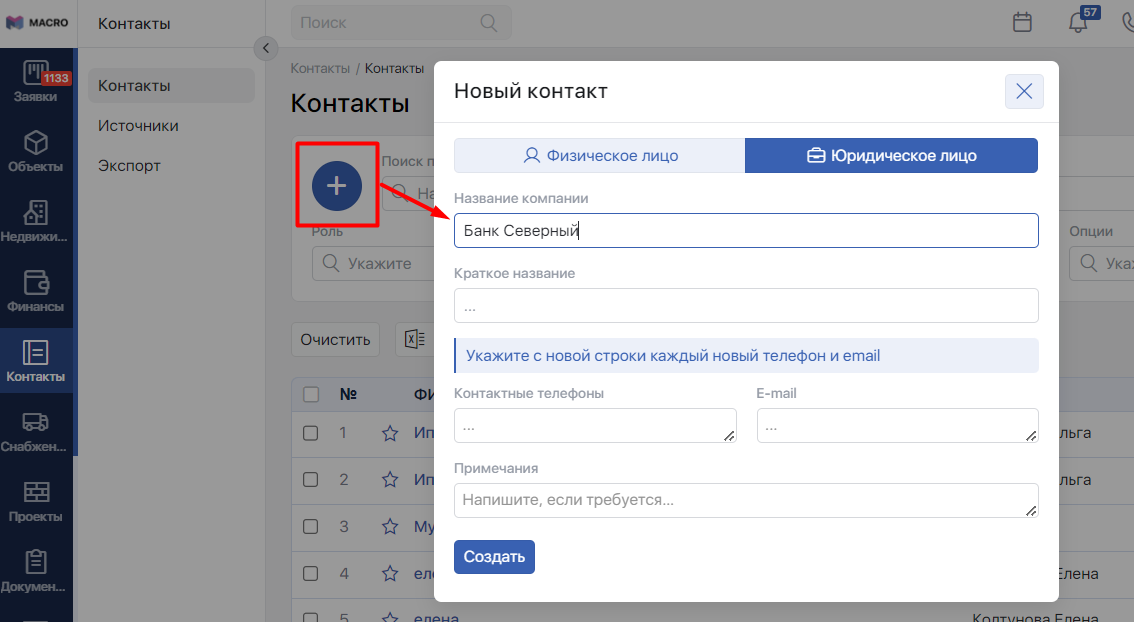The height and width of the screenshot is (622, 1134).
Task: Open Снабжение truck icon in sidebar
Action: 36,432
